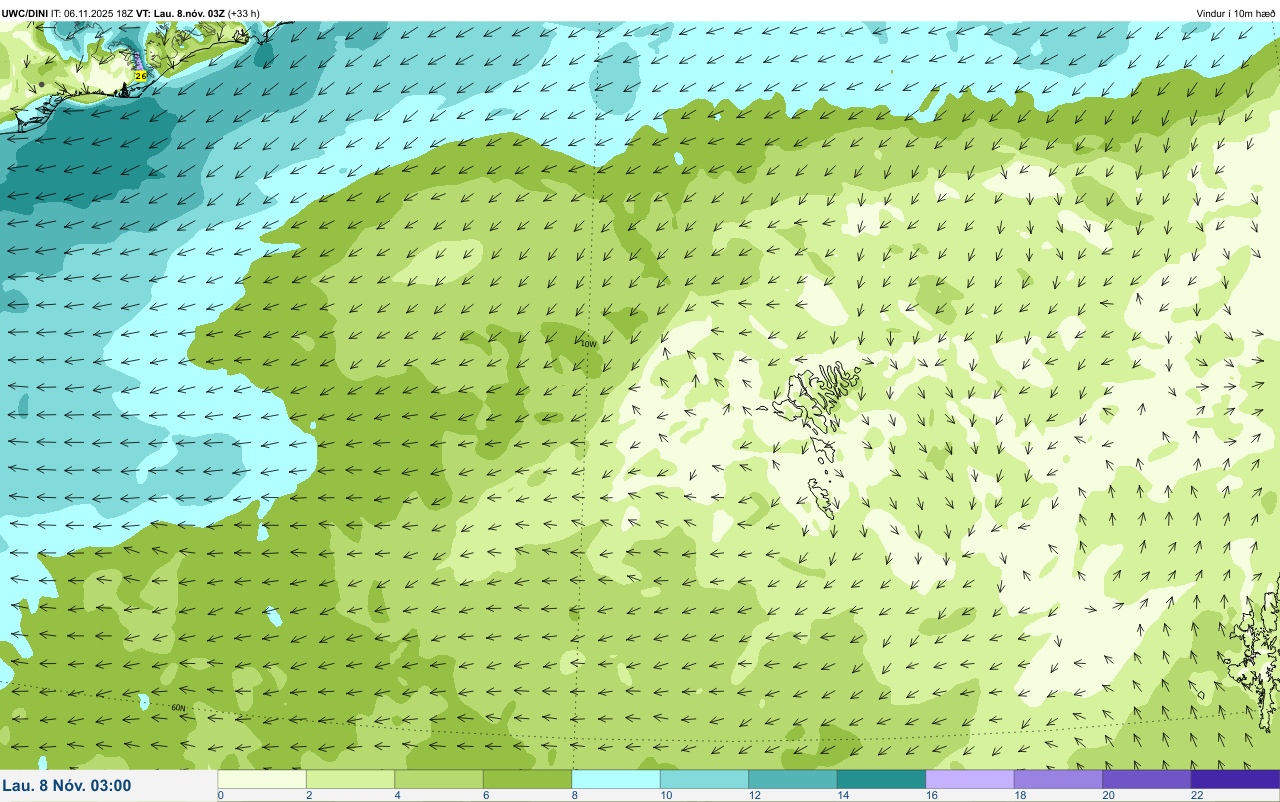Click the 0–2 pale yellow legend swatch

262,779
